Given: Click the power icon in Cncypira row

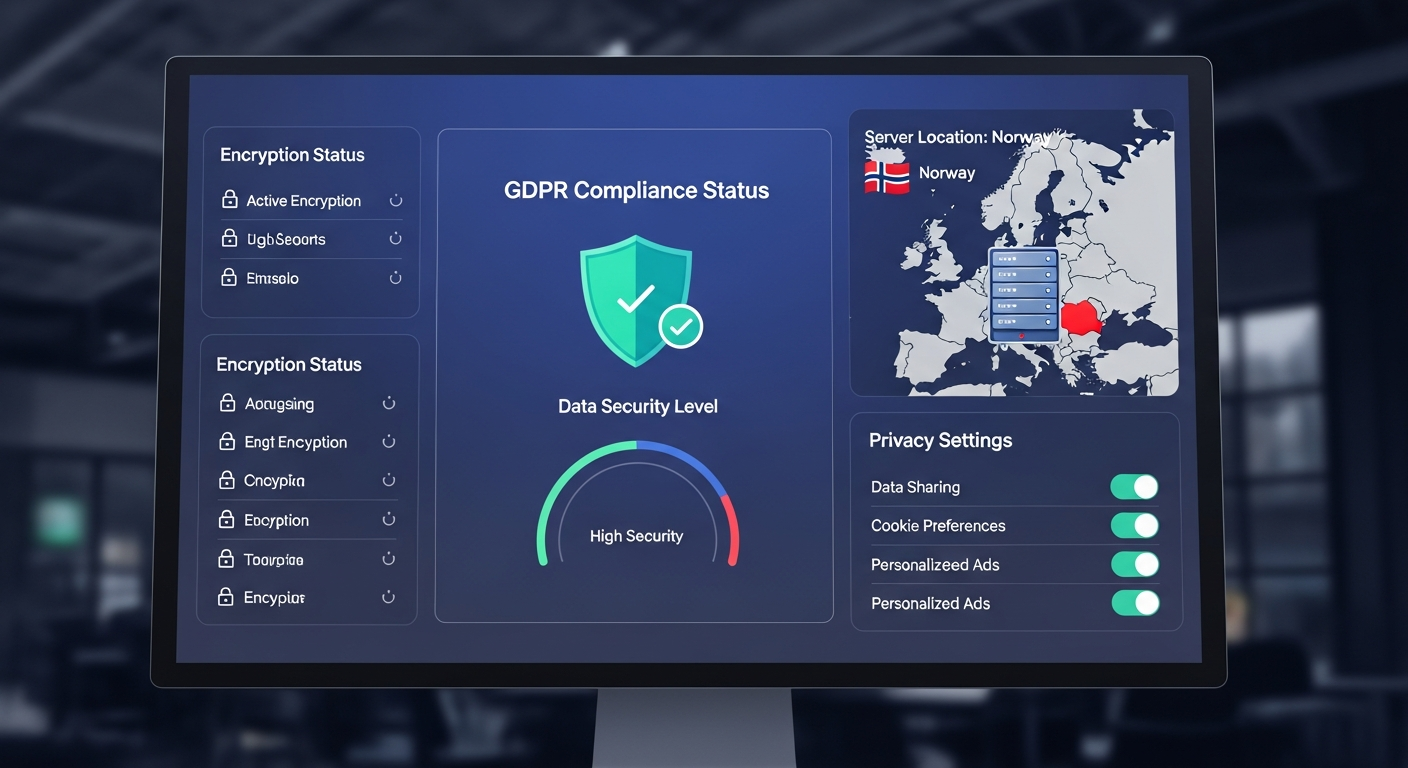Looking at the screenshot, I should click(x=389, y=480).
